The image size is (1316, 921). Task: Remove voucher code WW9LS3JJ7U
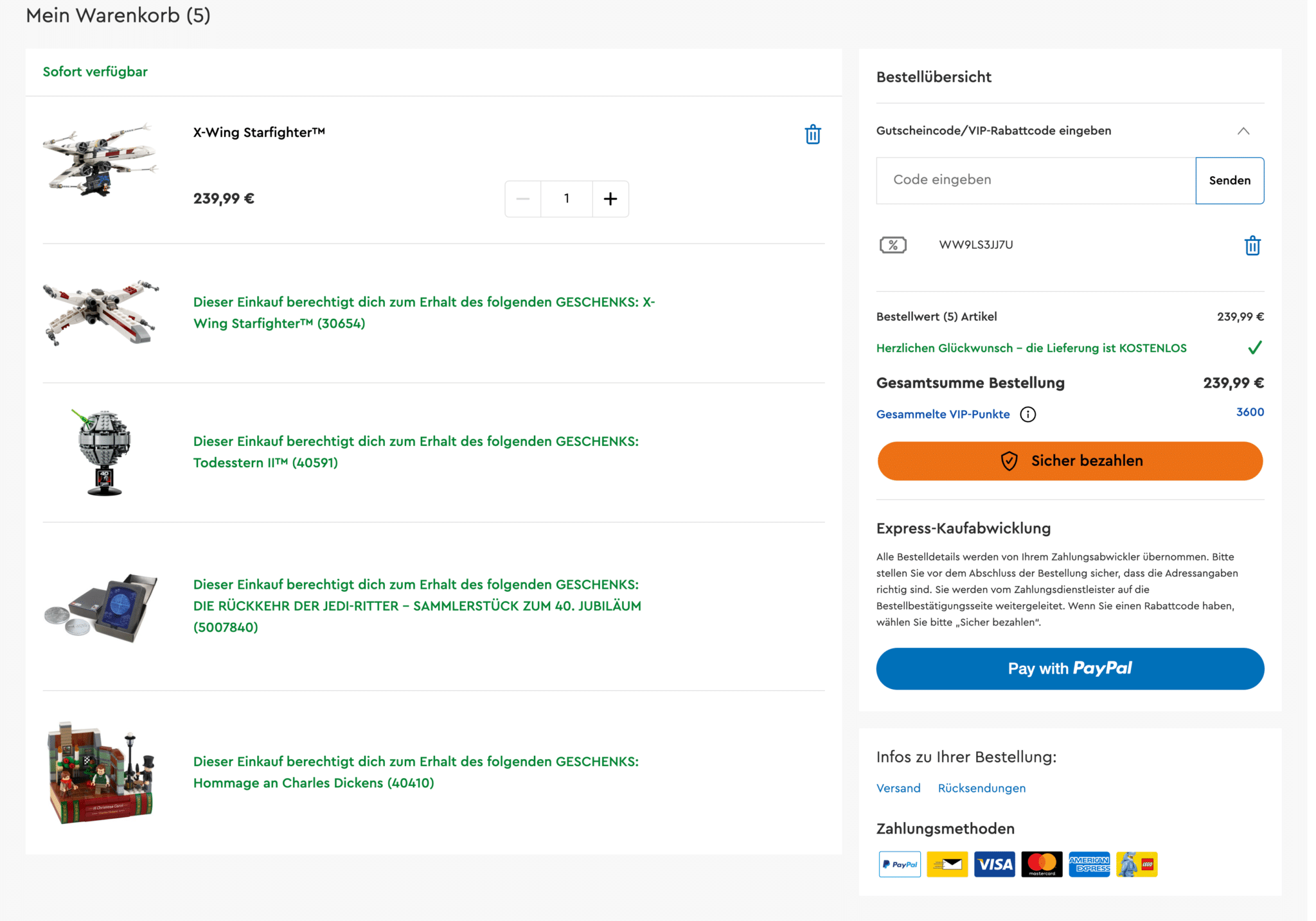coord(1252,246)
